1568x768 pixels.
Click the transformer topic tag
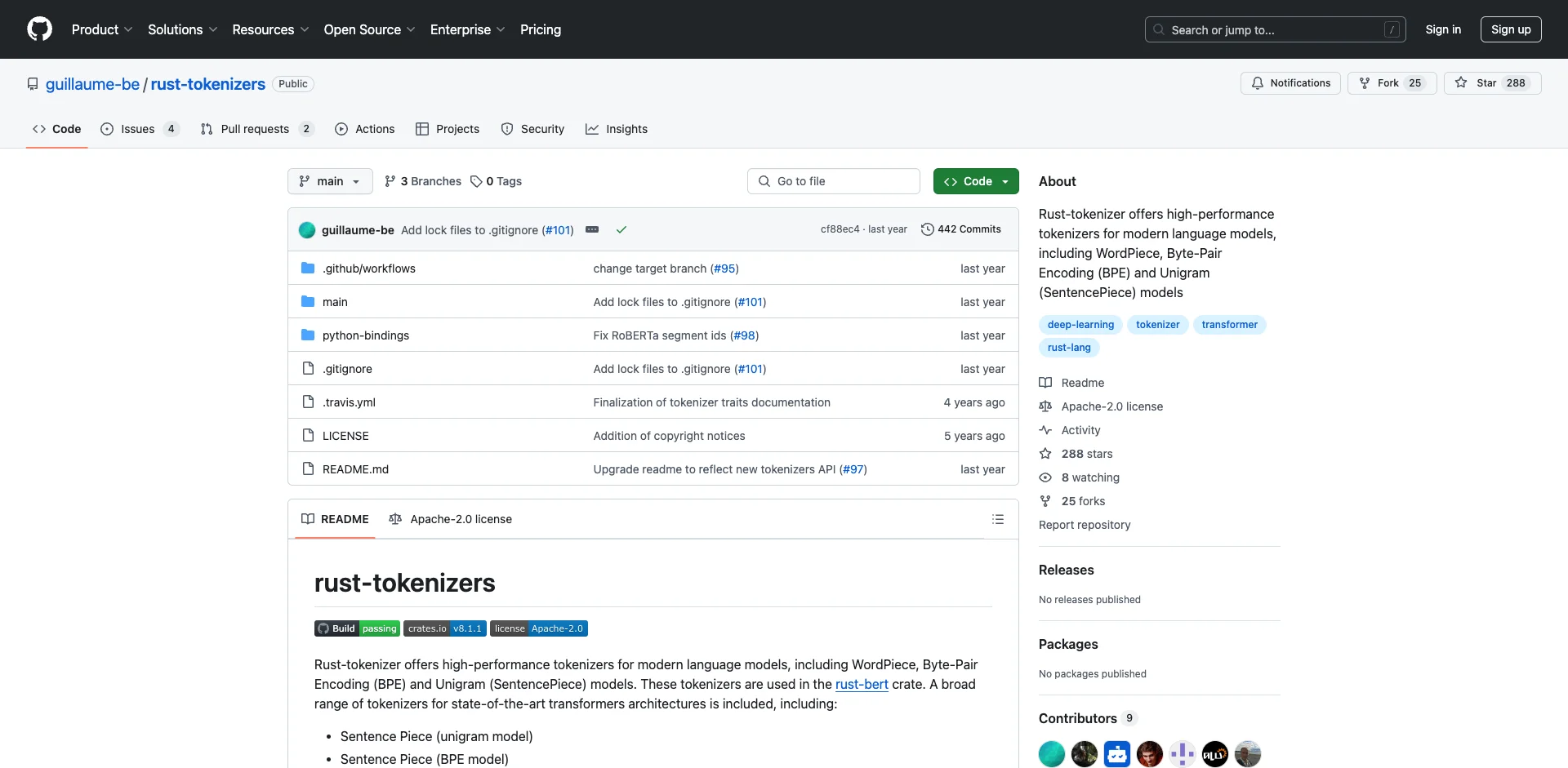pos(1229,325)
